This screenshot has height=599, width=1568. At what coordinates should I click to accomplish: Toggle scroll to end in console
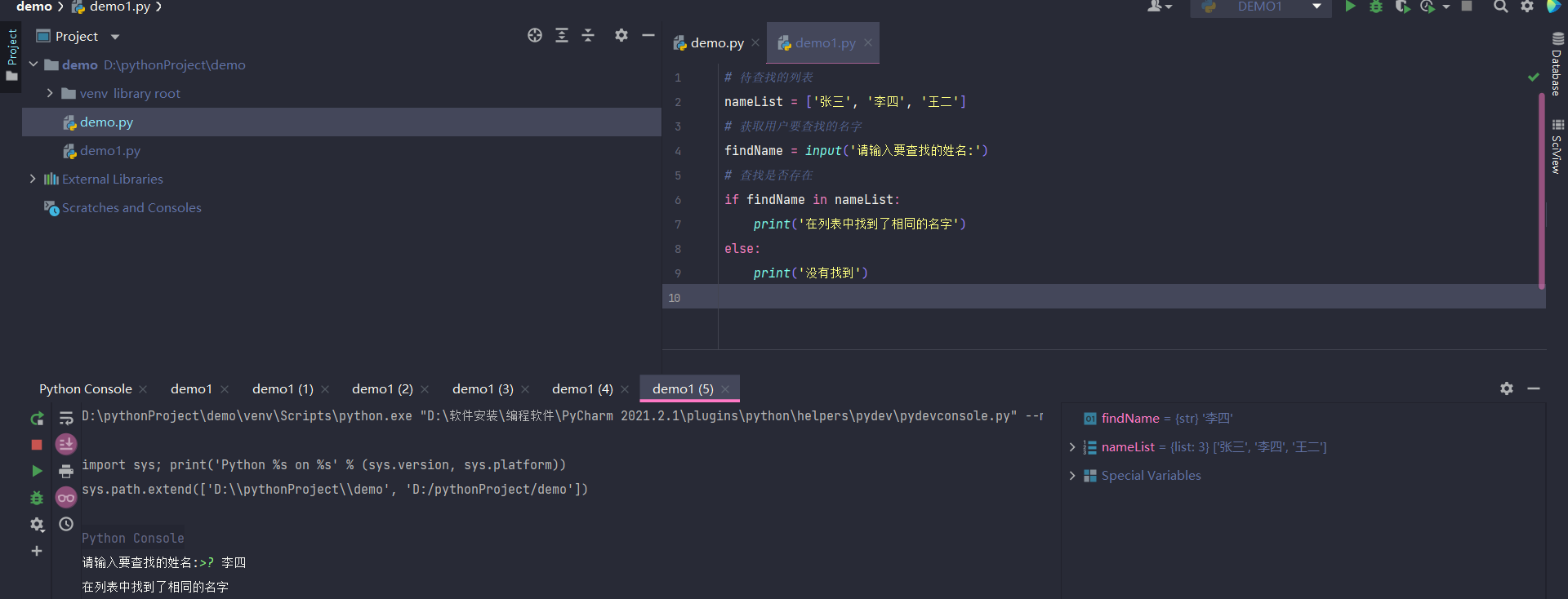click(x=66, y=444)
